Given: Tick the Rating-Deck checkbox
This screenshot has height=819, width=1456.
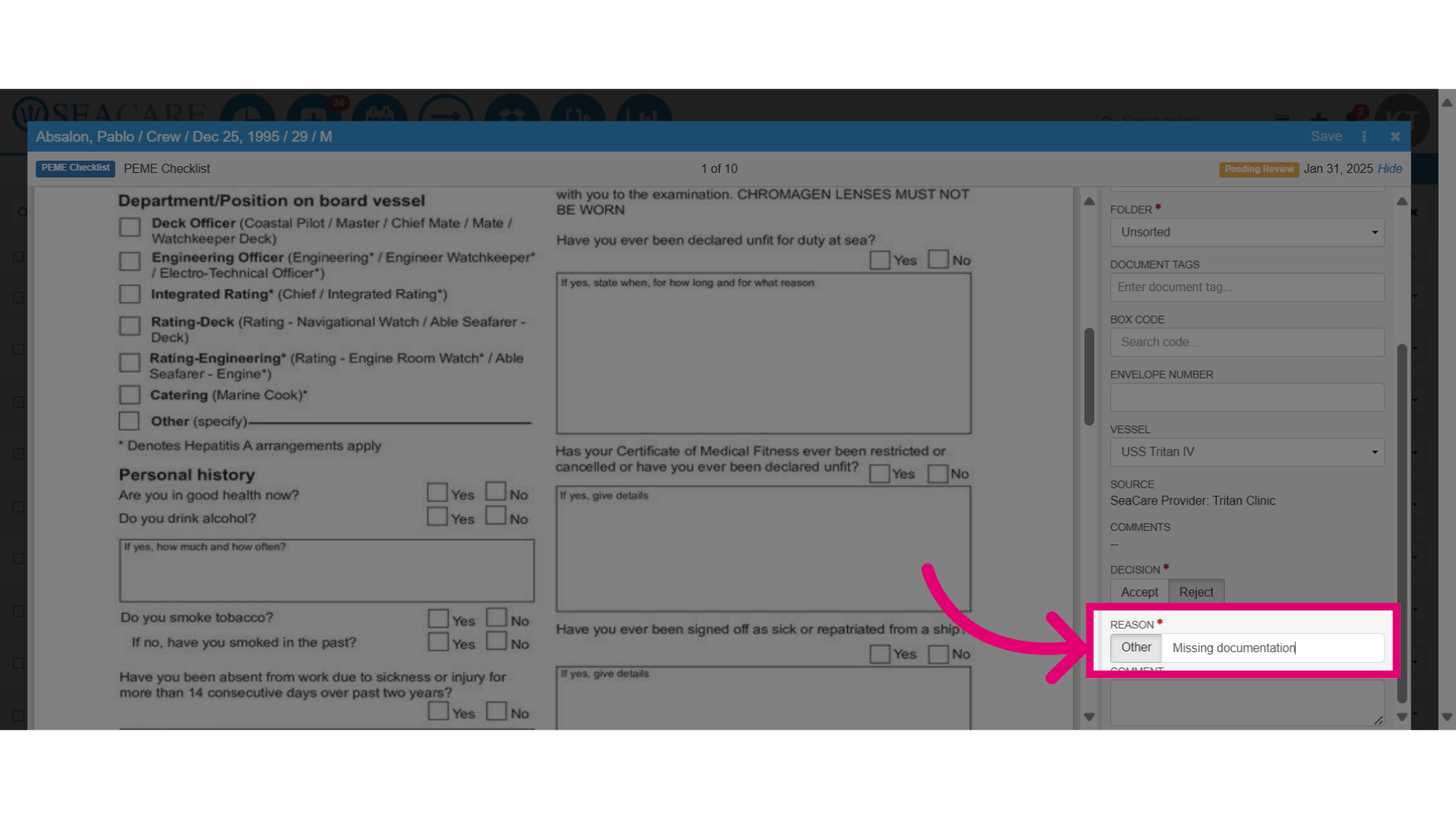Looking at the screenshot, I should (130, 326).
